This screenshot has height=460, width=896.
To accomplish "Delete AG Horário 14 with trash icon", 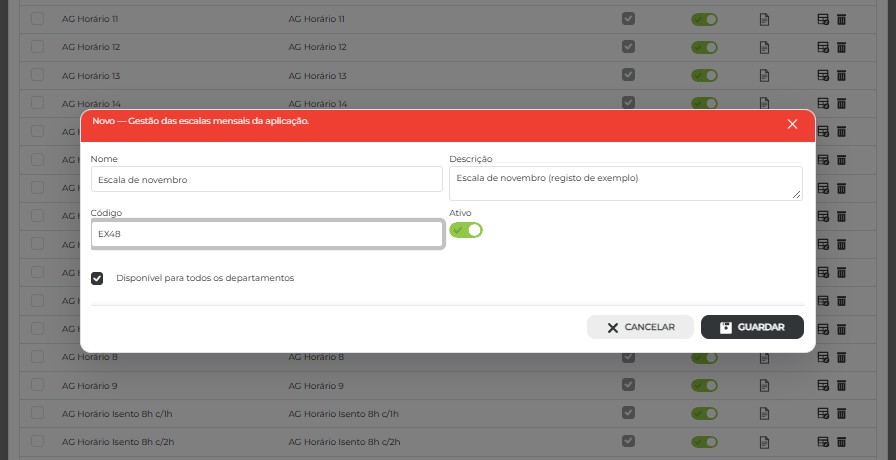I will (x=841, y=103).
